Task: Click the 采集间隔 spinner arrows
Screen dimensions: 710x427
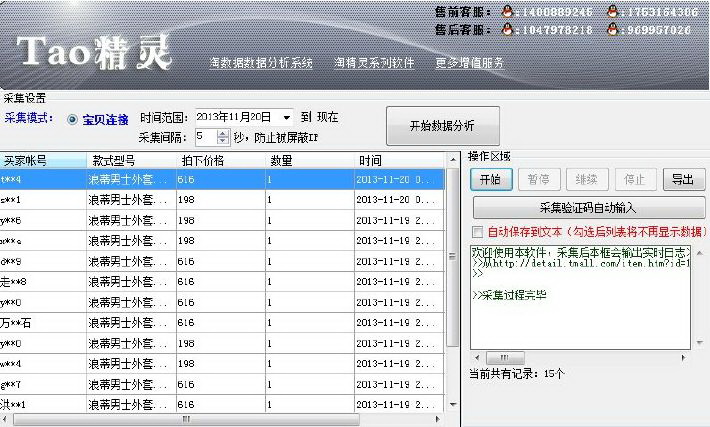Action: click(x=223, y=137)
